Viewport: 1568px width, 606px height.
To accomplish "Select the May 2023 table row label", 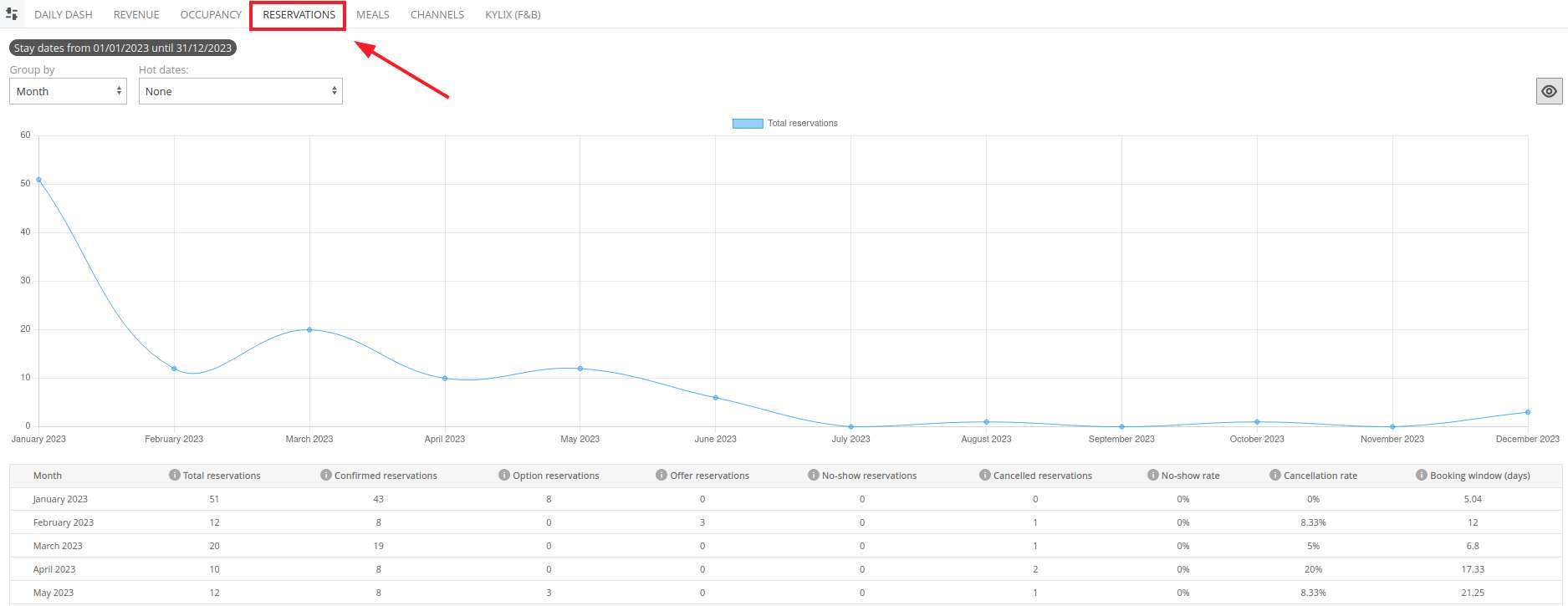I will click(54, 593).
